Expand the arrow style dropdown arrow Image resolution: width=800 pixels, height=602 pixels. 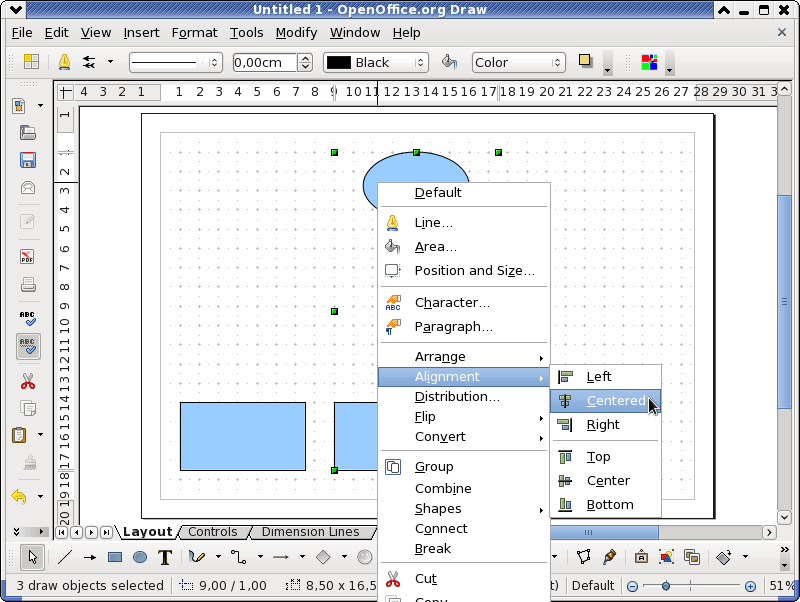click(110, 62)
